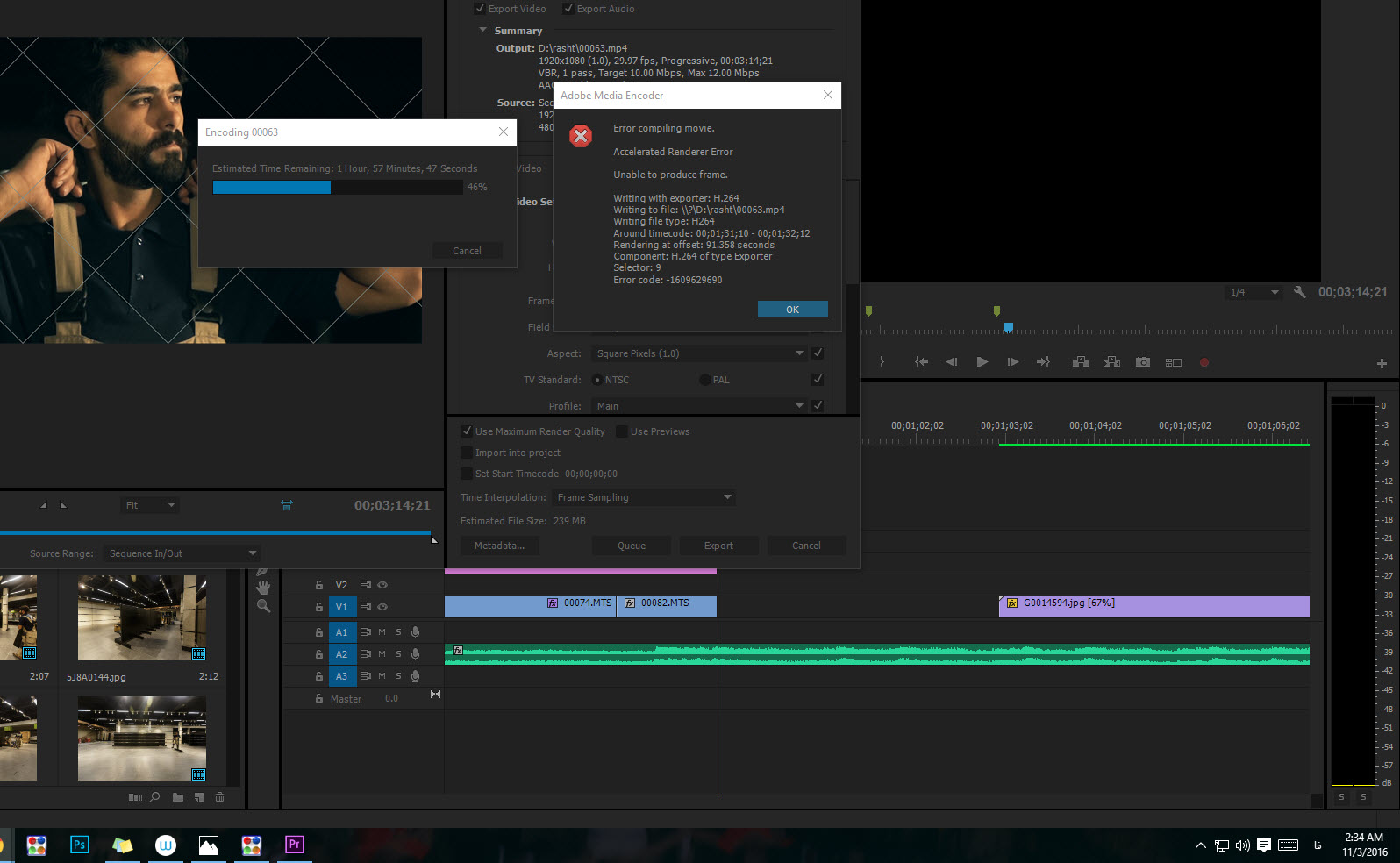The width and height of the screenshot is (1400, 863).
Task: Toggle match source checkbox beside Aspect
Action: coord(818,353)
